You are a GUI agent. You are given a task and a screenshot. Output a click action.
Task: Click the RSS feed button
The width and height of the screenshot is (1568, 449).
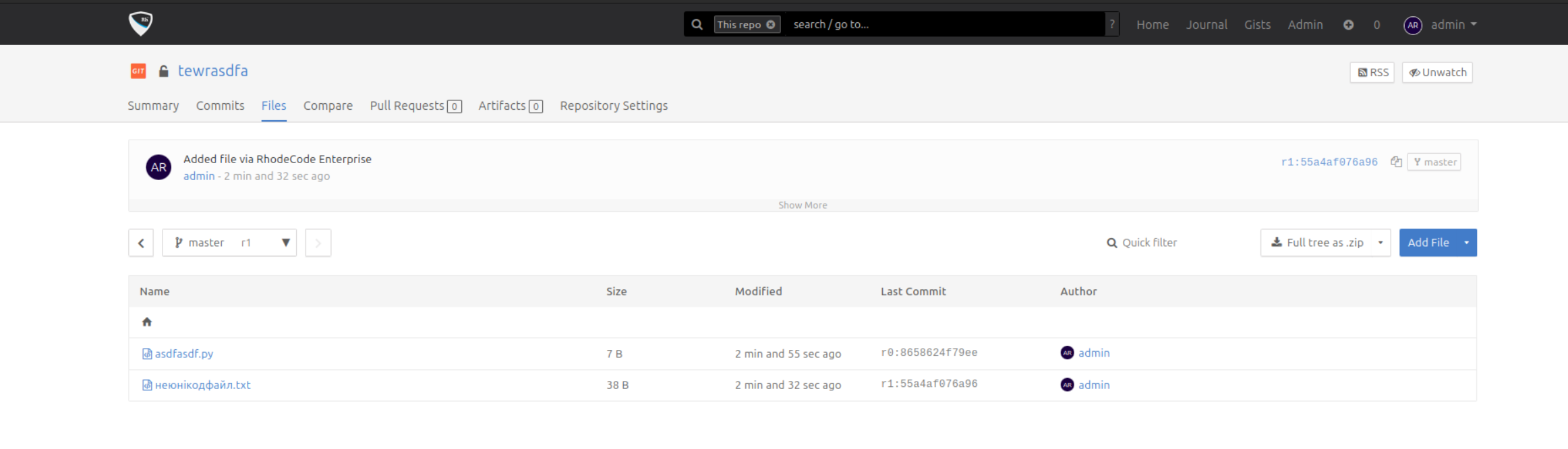(1372, 72)
